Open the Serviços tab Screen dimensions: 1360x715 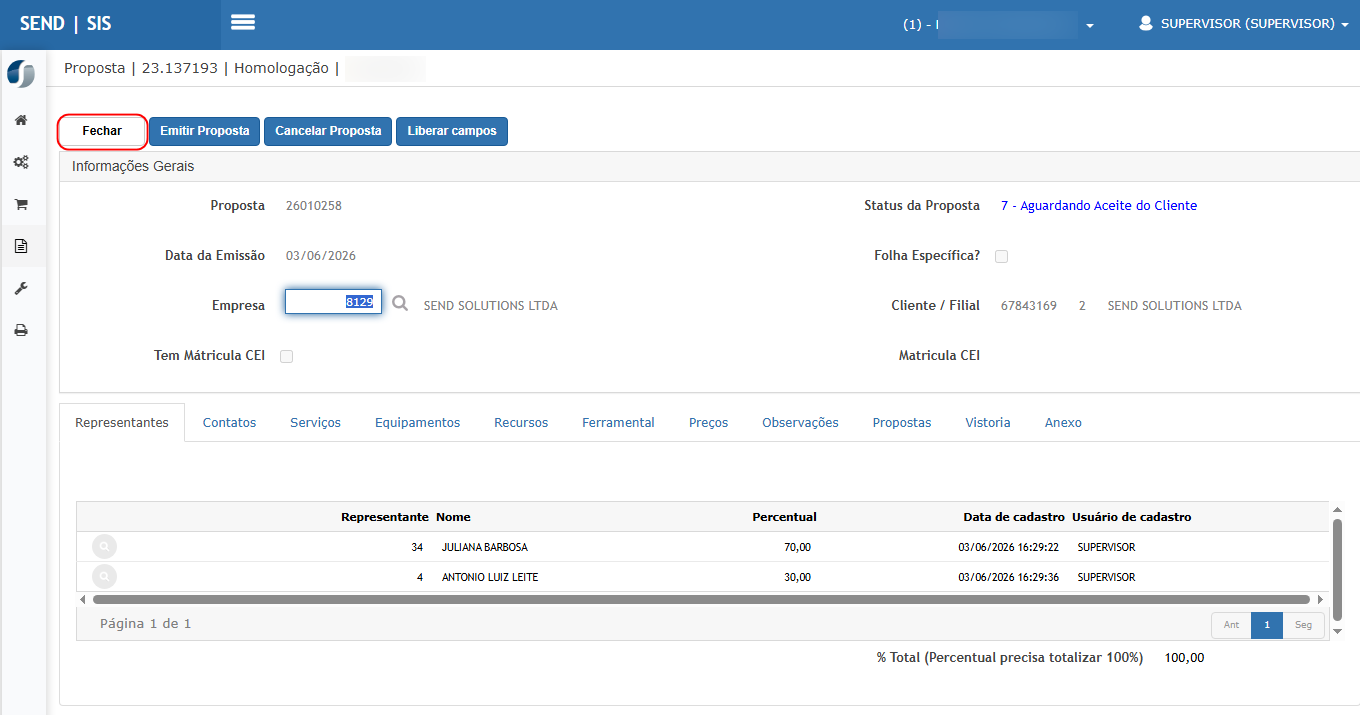tap(315, 423)
